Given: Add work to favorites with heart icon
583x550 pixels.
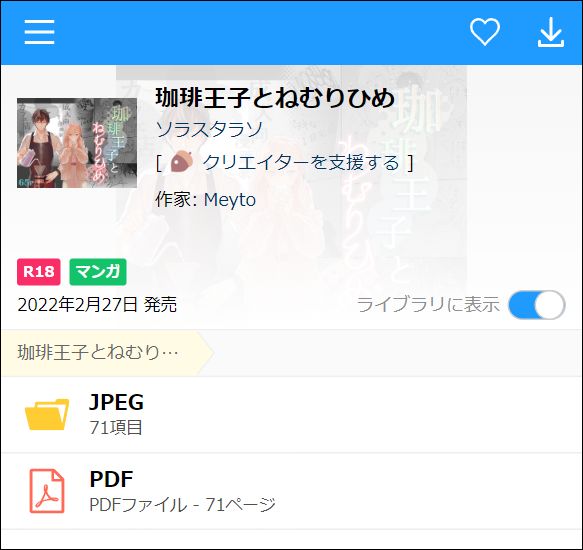Looking at the screenshot, I should coord(484,32).
